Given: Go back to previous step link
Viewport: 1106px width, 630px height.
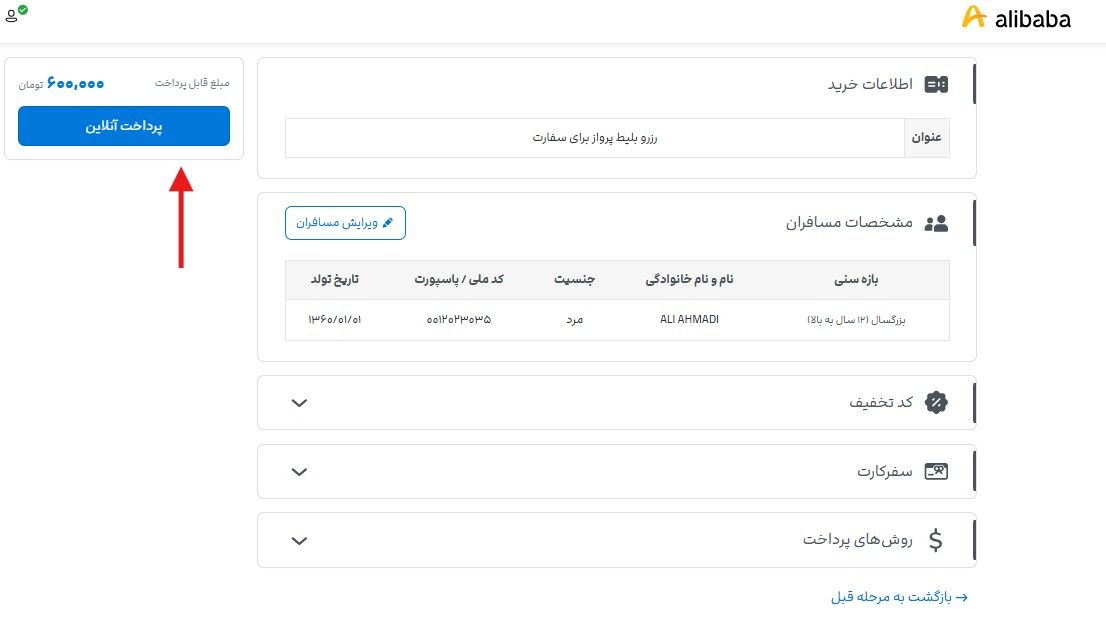Looking at the screenshot, I should (899, 597).
